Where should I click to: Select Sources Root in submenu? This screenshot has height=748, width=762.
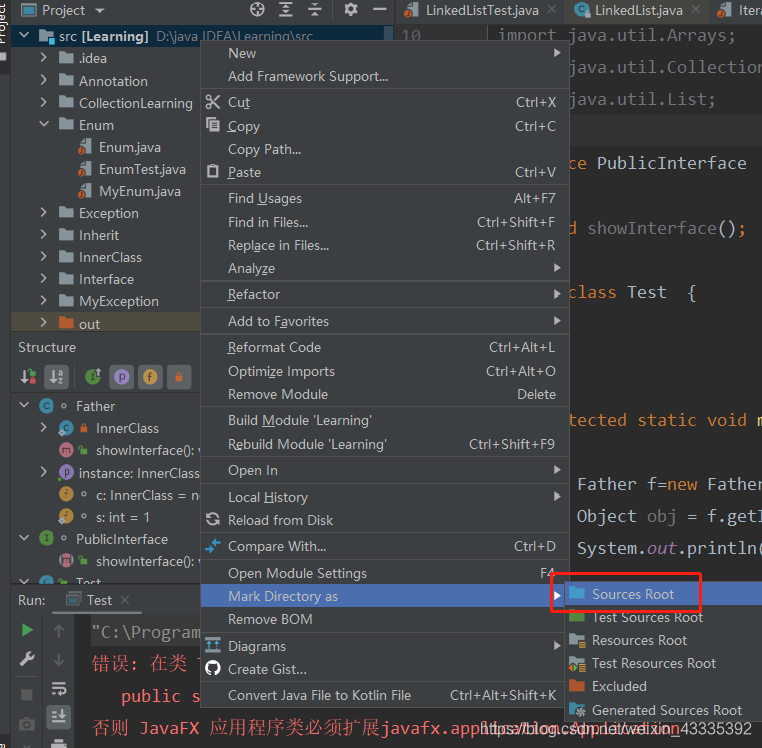tap(663, 594)
